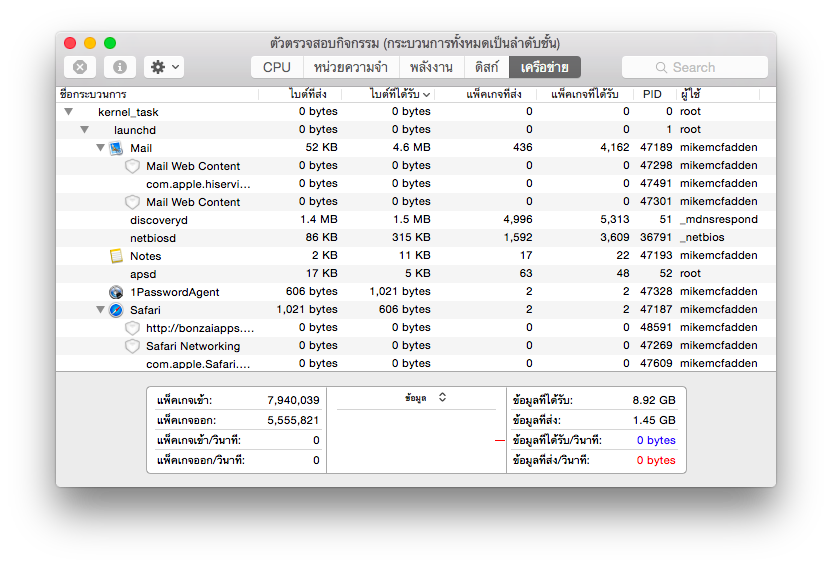
Task: Click the shield icon beside Safari Networking
Action: 132,346
